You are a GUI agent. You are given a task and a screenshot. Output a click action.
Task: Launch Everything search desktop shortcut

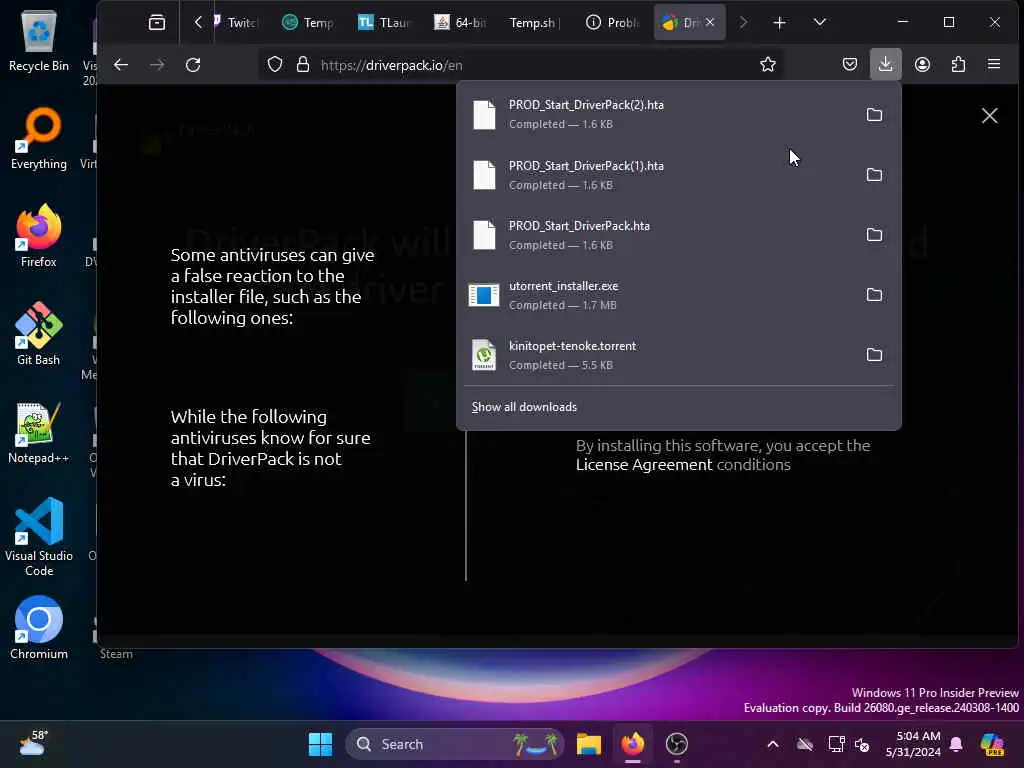[39, 138]
